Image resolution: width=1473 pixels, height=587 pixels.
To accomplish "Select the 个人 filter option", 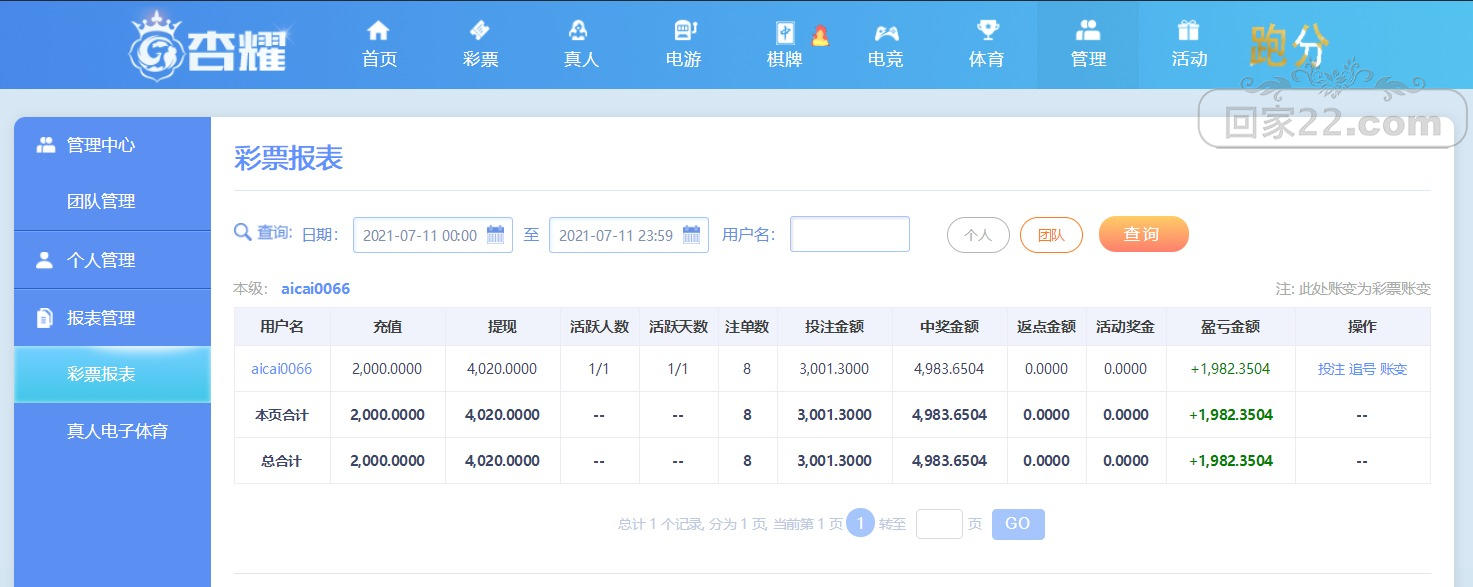I will point(978,235).
